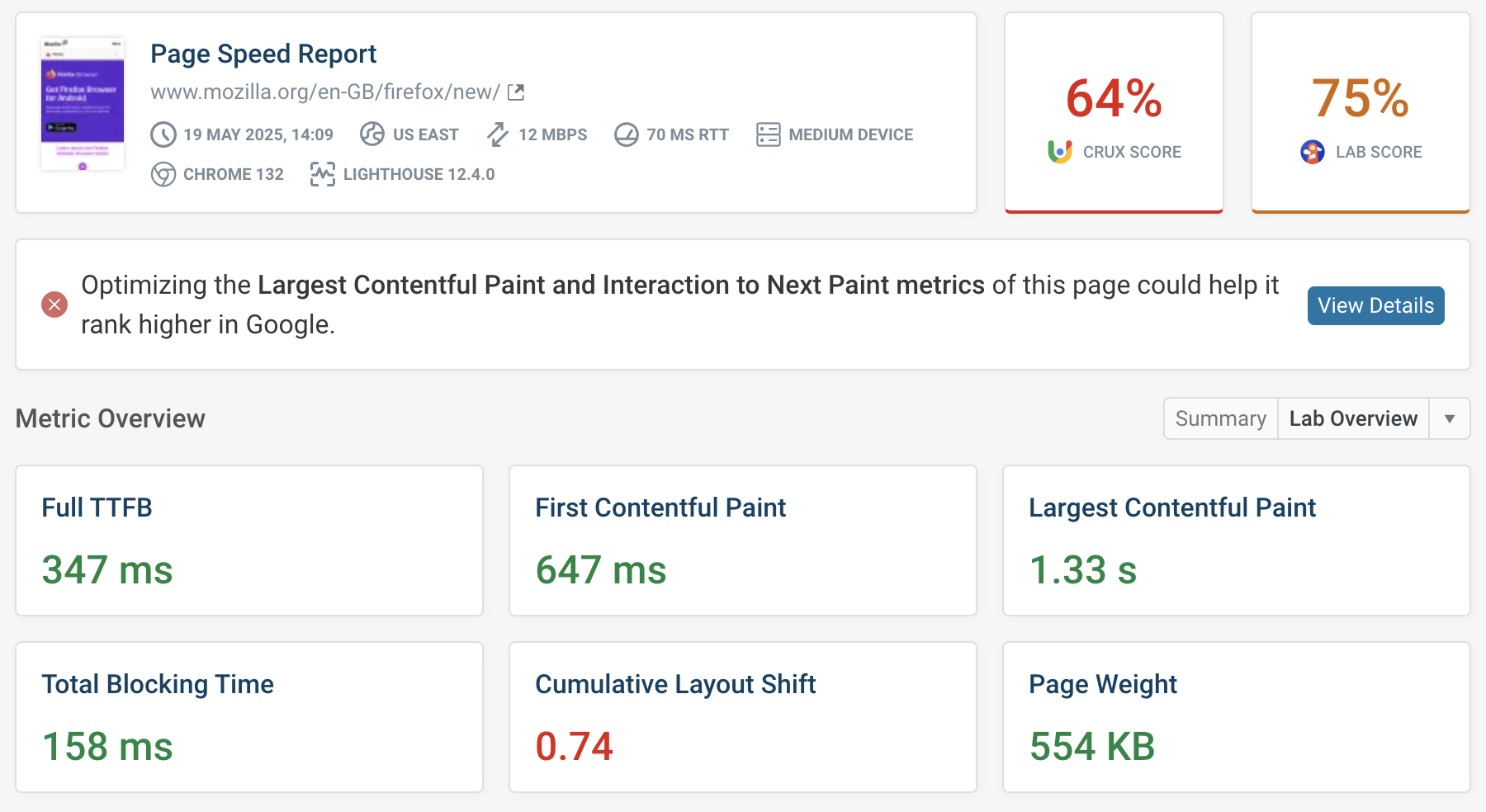Click the 347 ms value

[x=107, y=570]
